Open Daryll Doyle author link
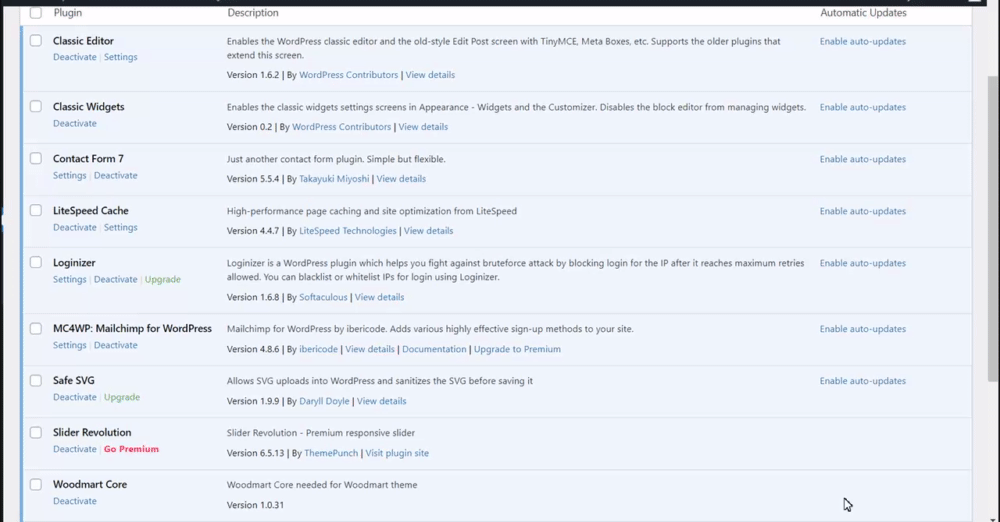Image resolution: width=1000 pixels, height=522 pixels. (324, 401)
